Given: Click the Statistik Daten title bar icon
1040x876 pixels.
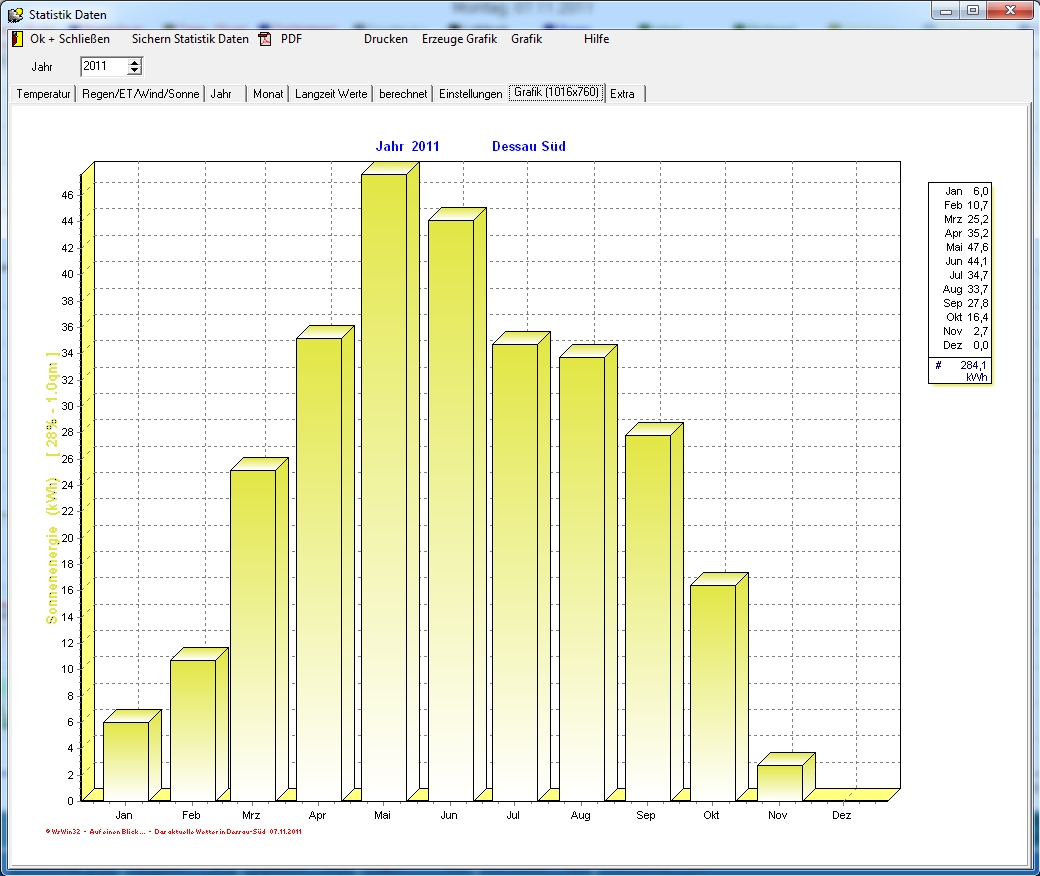Looking at the screenshot, I should [x=15, y=15].
